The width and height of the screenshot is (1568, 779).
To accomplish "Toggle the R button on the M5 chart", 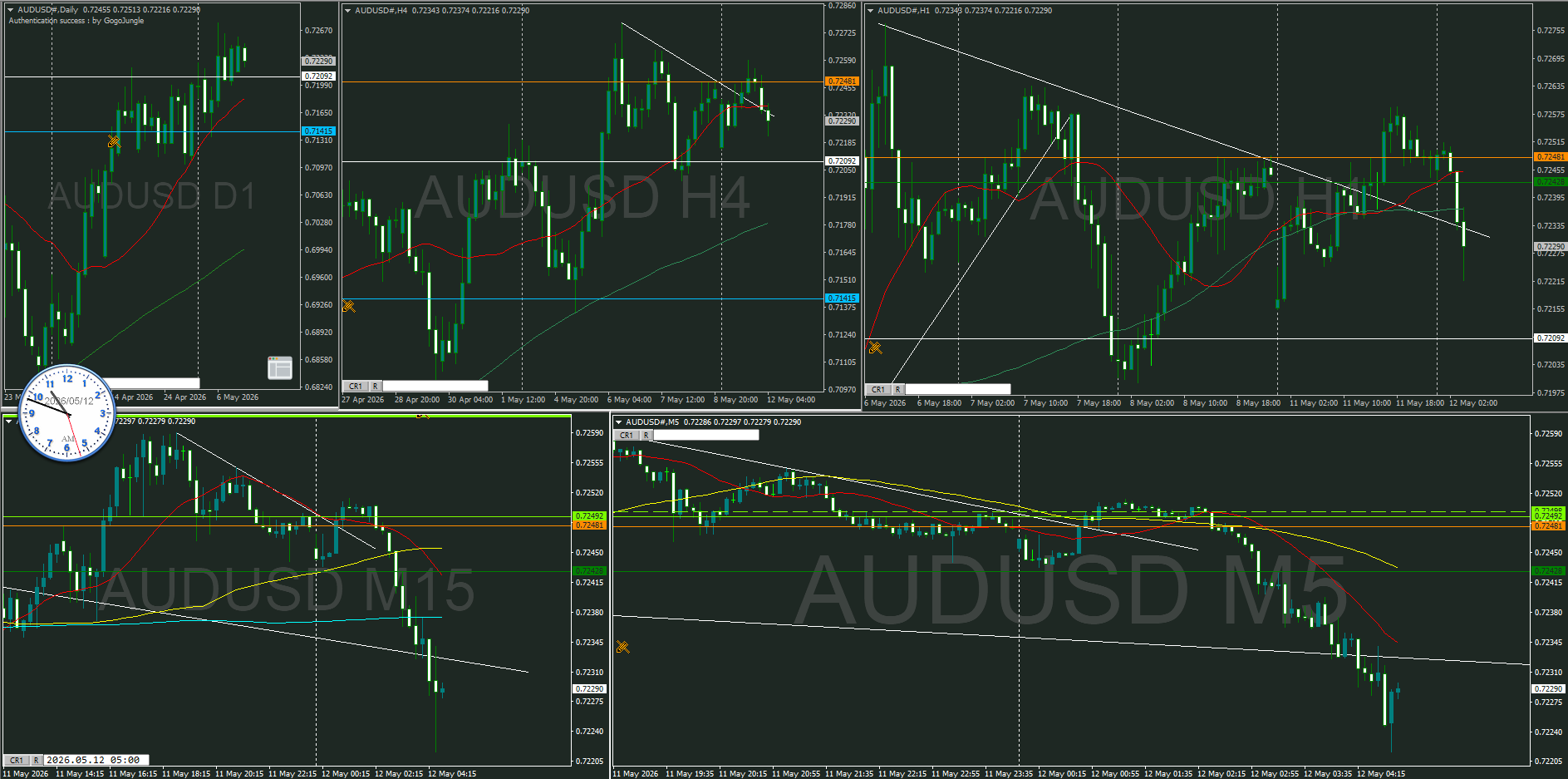I will 646,435.
